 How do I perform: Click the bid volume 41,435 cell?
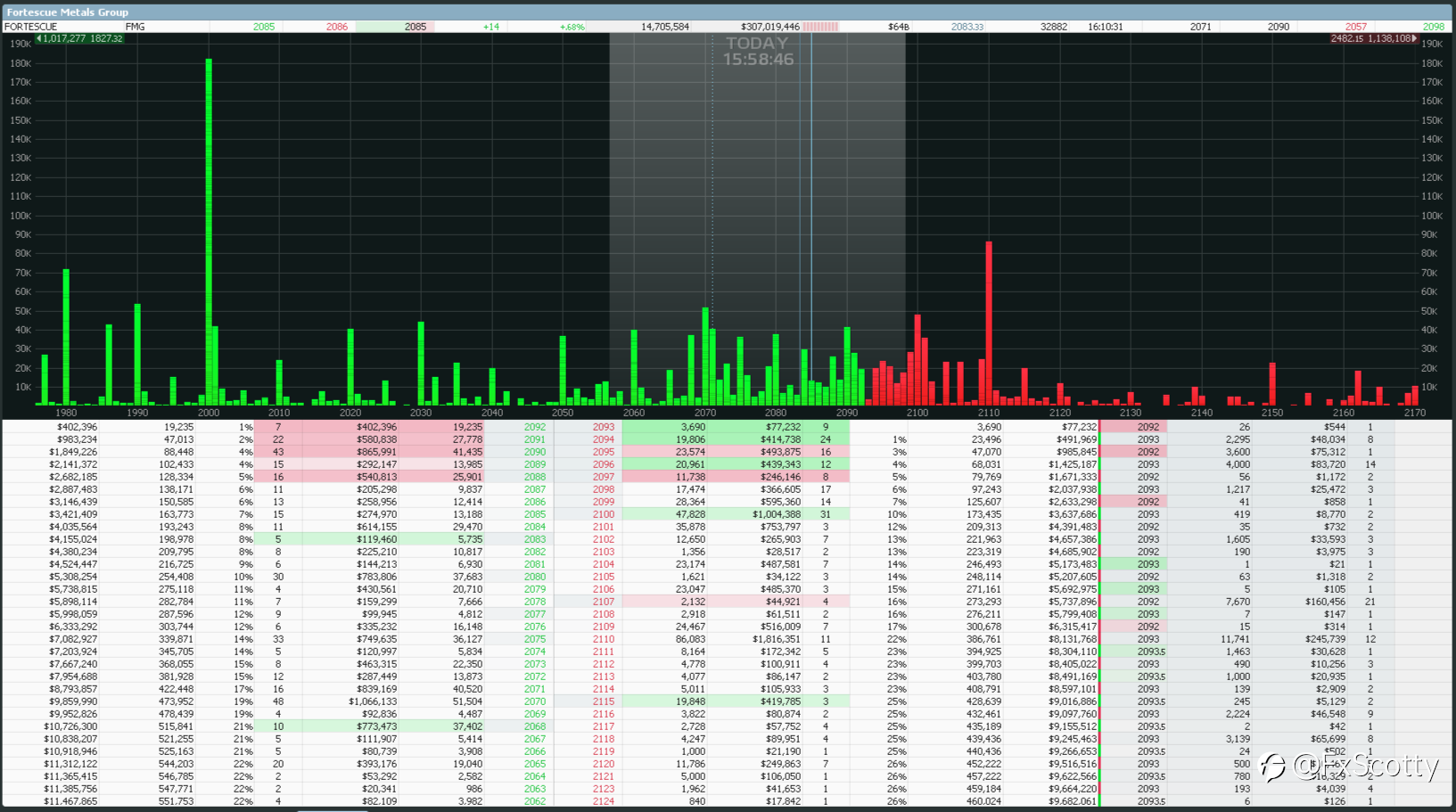tap(467, 452)
